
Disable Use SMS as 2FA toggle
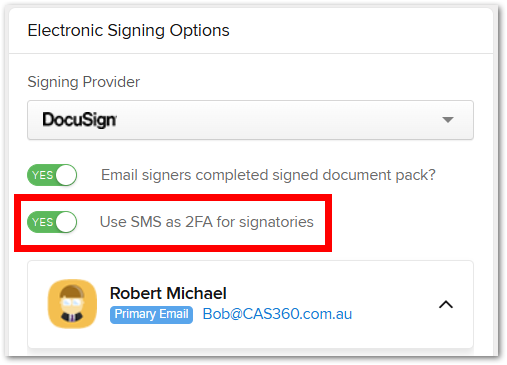point(52,222)
